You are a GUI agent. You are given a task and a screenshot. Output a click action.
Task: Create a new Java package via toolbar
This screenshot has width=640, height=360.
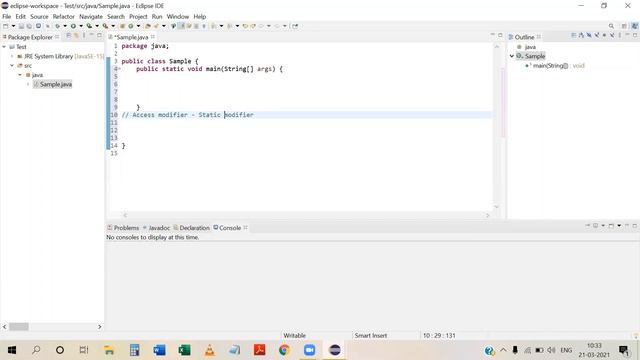[122, 26]
